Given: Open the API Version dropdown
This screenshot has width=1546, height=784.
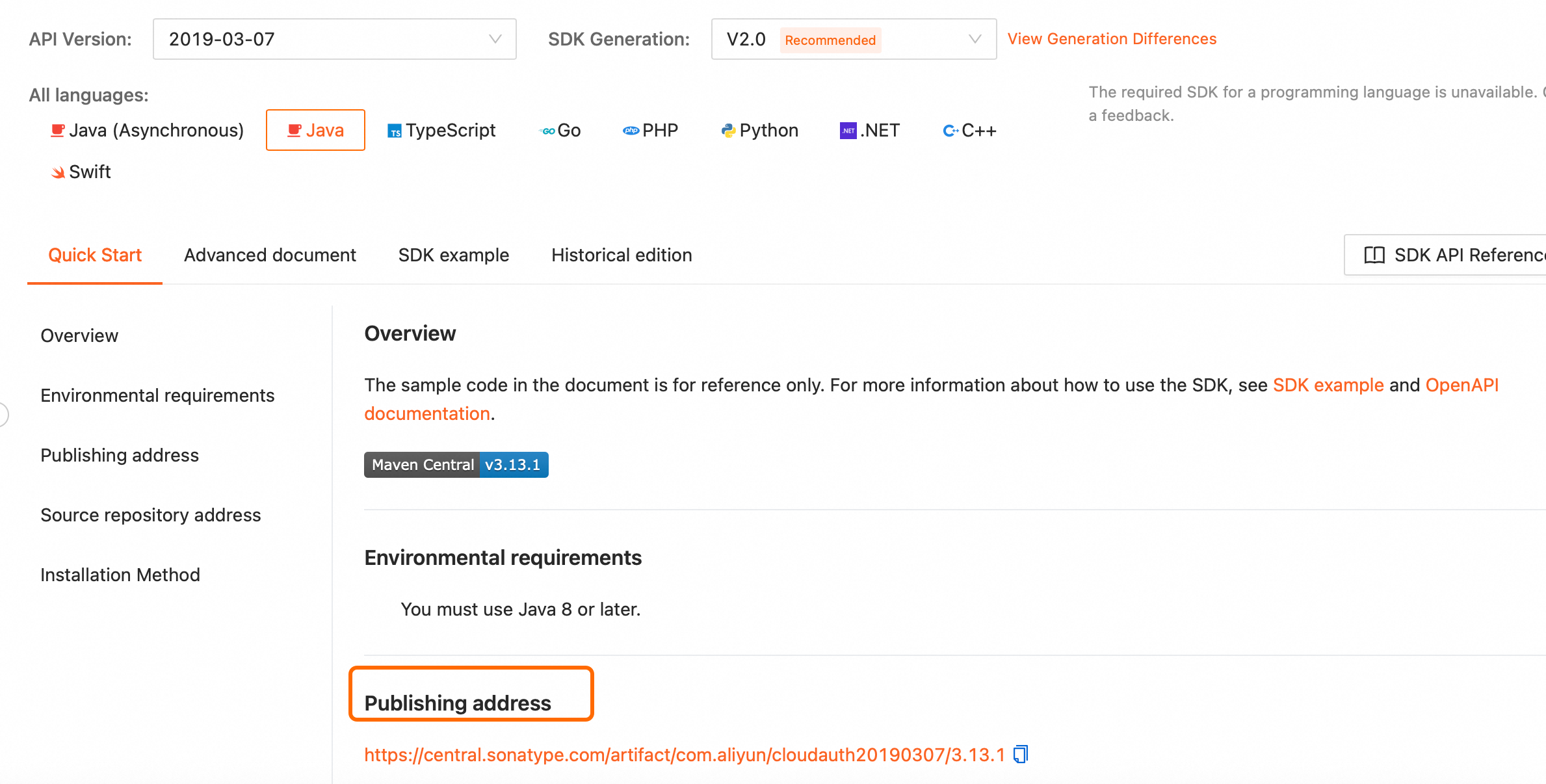Looking at the screenshot, I should click(334, 39).
